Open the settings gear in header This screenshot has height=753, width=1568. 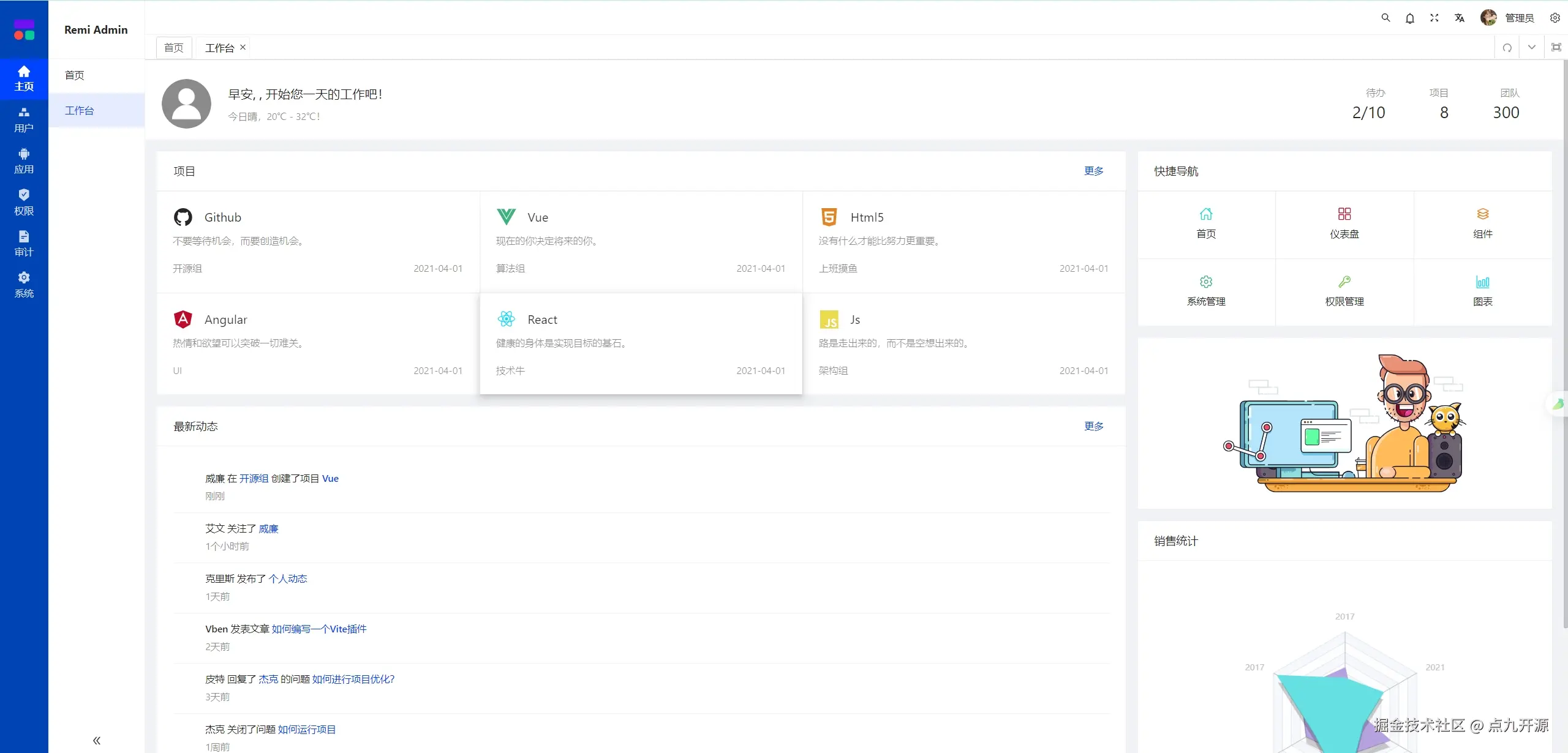1555,18
